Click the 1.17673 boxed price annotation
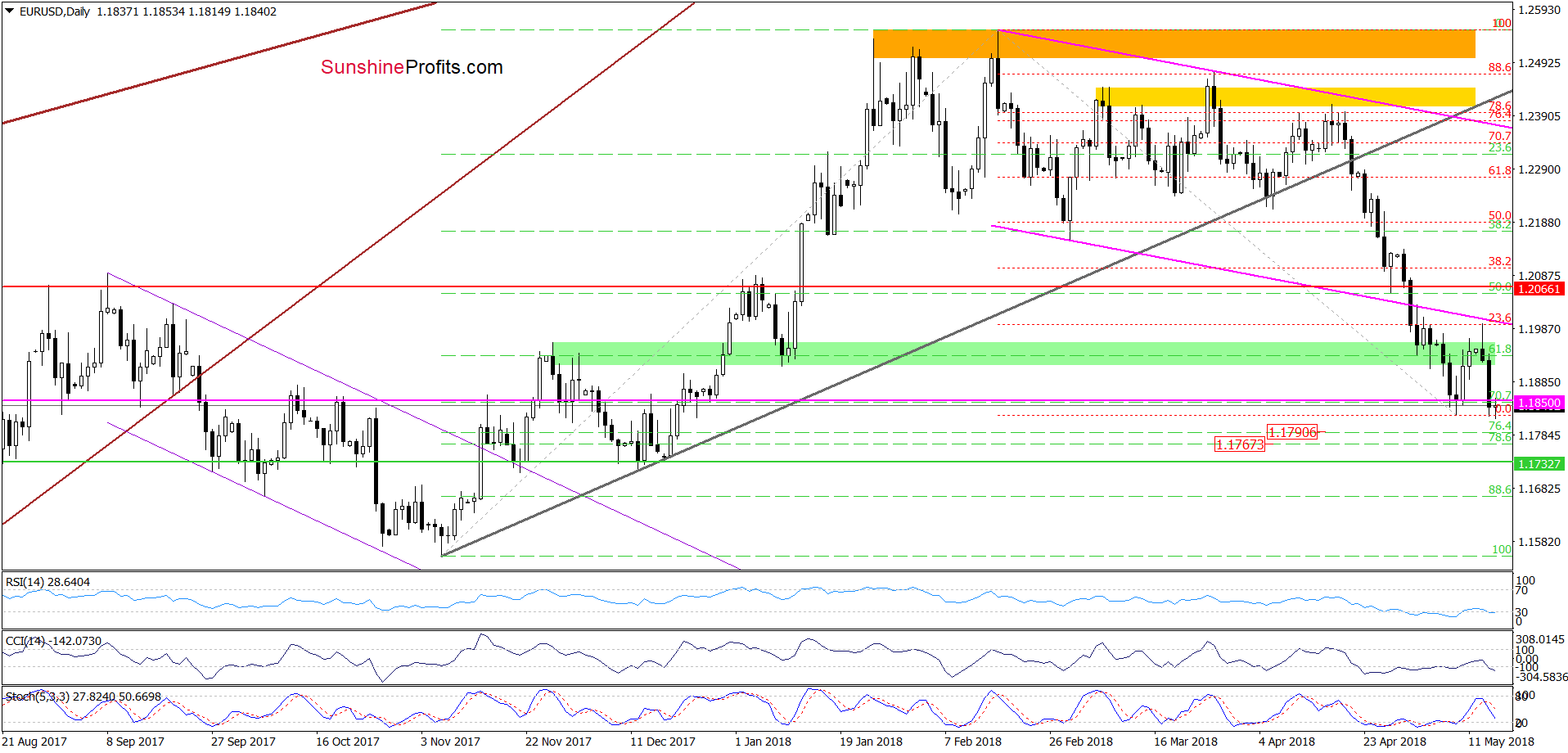Viewport: 1568px width, 753px height. pos(1240,444)
